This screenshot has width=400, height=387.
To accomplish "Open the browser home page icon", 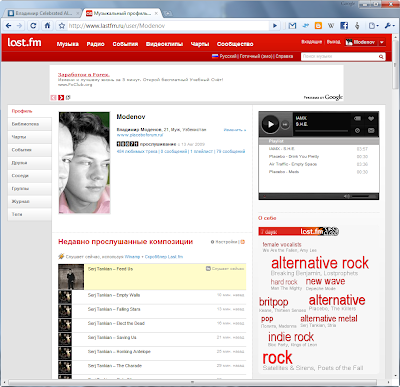I will 47,25.
